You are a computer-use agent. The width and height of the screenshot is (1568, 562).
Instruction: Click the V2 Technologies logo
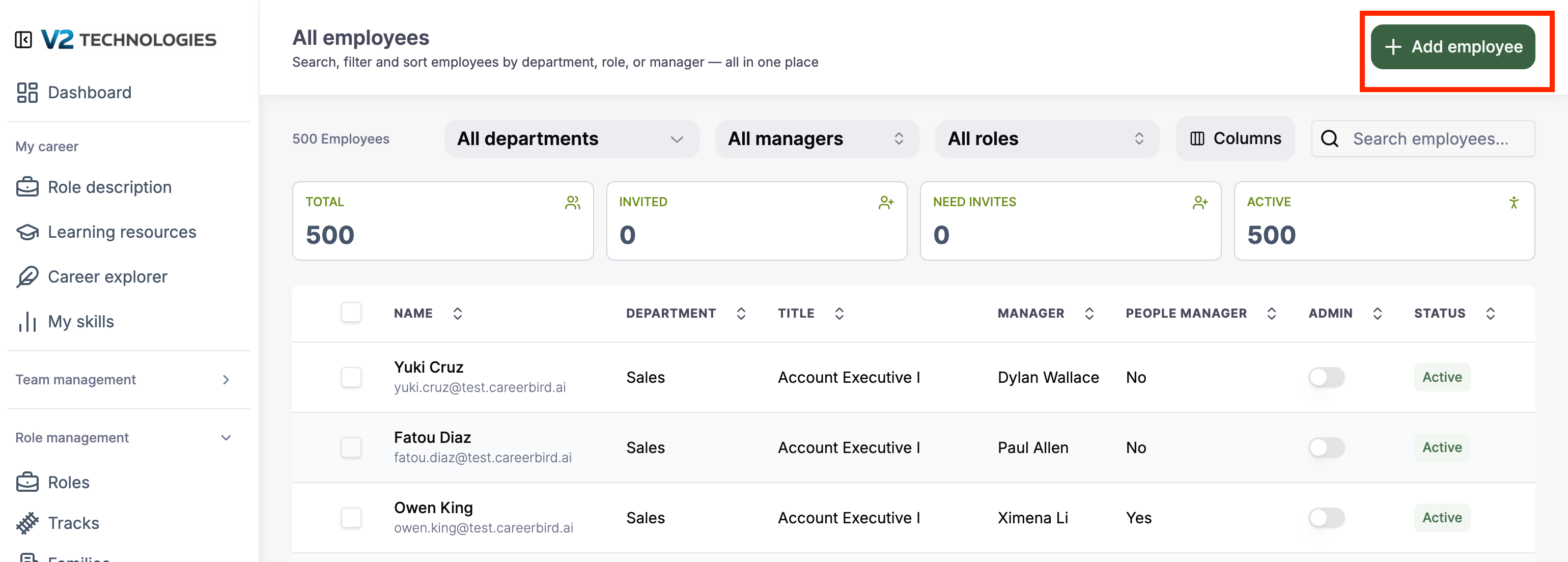tap(128, 40)
